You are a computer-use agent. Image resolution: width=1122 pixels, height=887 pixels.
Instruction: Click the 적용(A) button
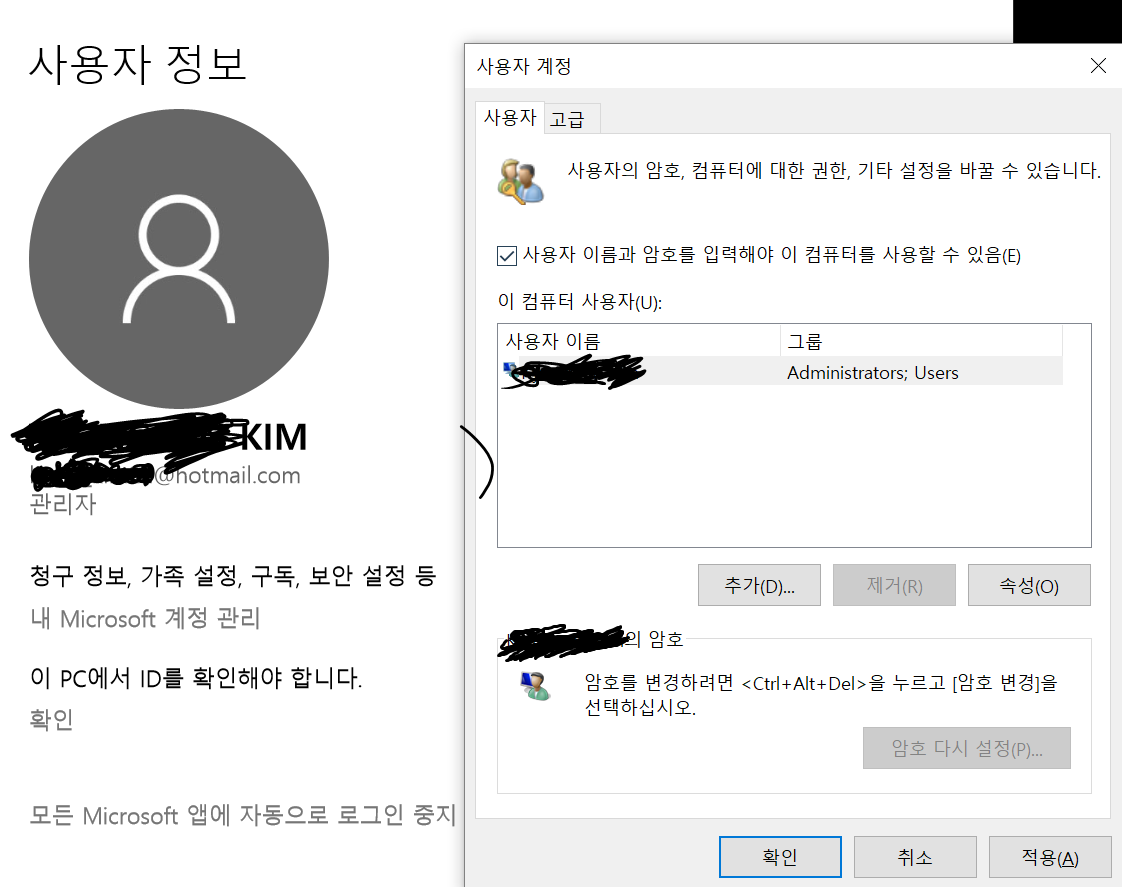point(1050,857)
